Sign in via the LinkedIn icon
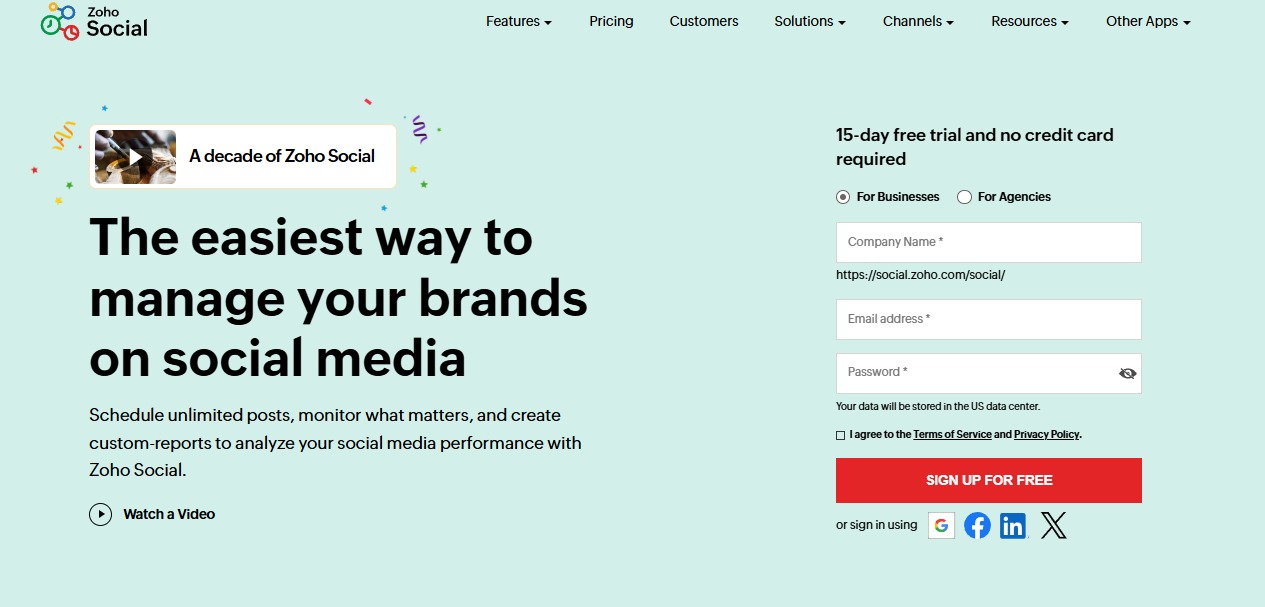The image size is (1265, 607). [x=1013, y=525]
